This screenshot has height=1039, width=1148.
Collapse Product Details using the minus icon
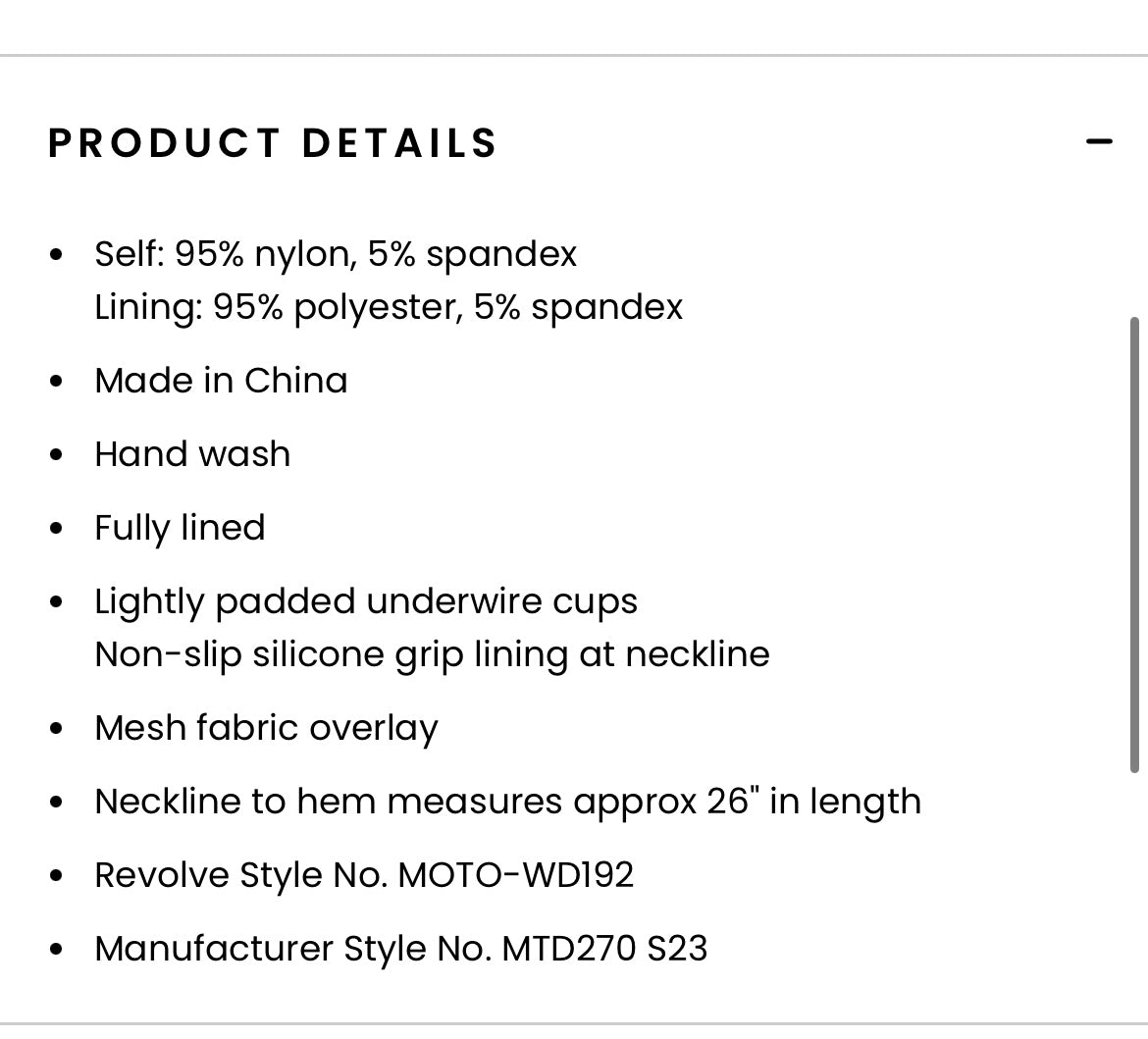click(x=1099, y=142)
